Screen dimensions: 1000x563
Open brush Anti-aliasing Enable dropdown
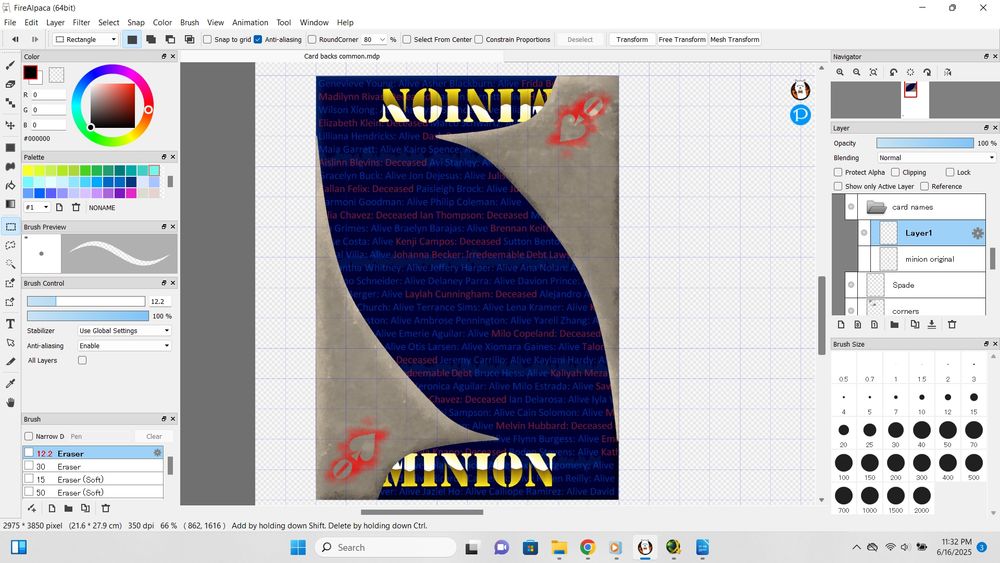[x=124, y=346]
